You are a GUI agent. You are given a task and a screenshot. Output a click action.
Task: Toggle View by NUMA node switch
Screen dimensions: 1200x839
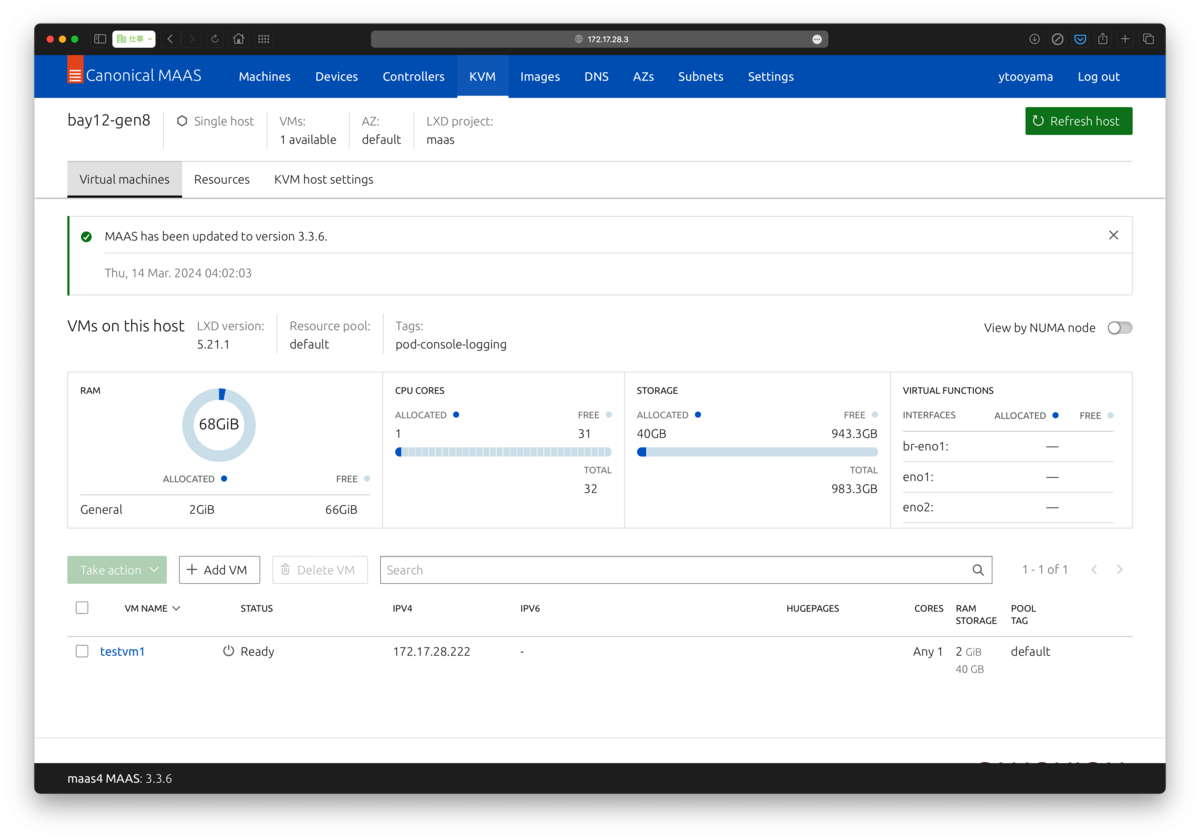point(1120,328)
